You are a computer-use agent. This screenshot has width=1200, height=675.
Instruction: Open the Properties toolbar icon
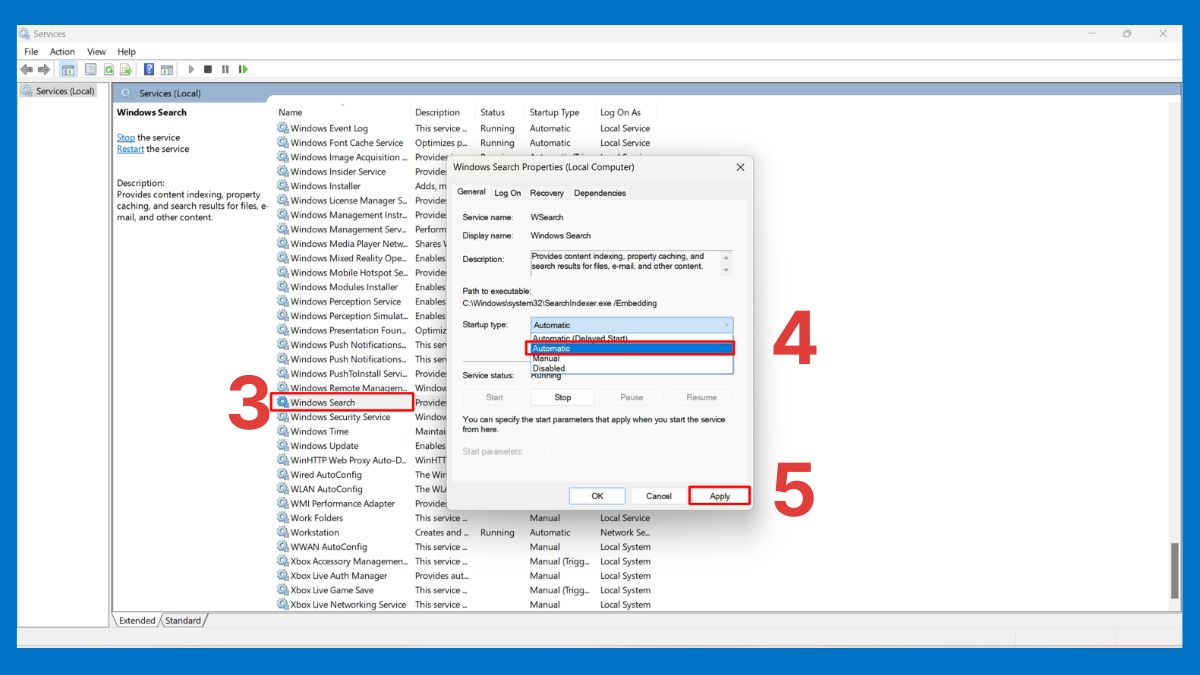coord(91,69)
